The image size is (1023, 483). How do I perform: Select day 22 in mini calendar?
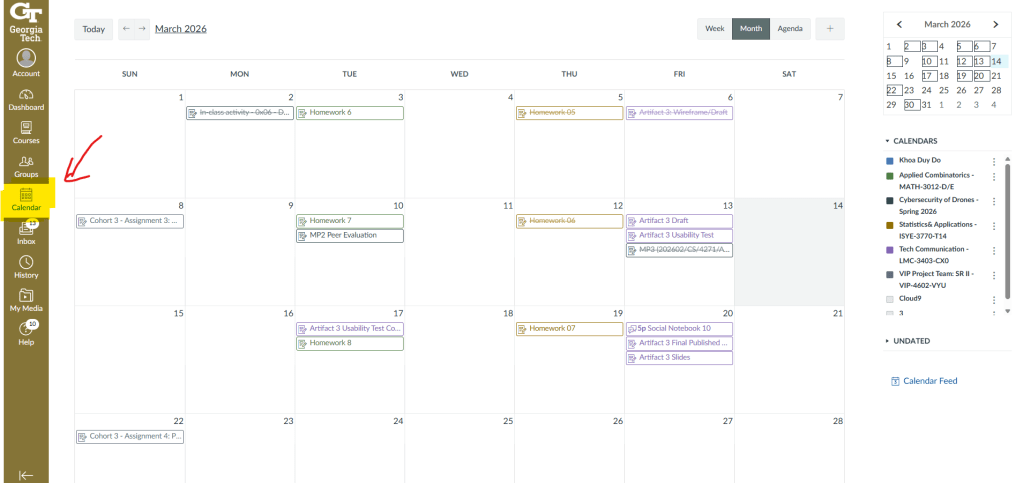click(892, 91)
